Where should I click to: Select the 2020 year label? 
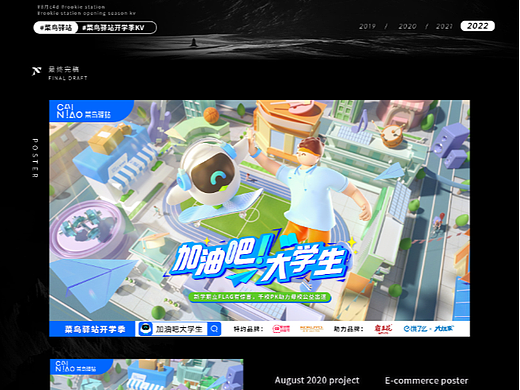click(407, 26)
